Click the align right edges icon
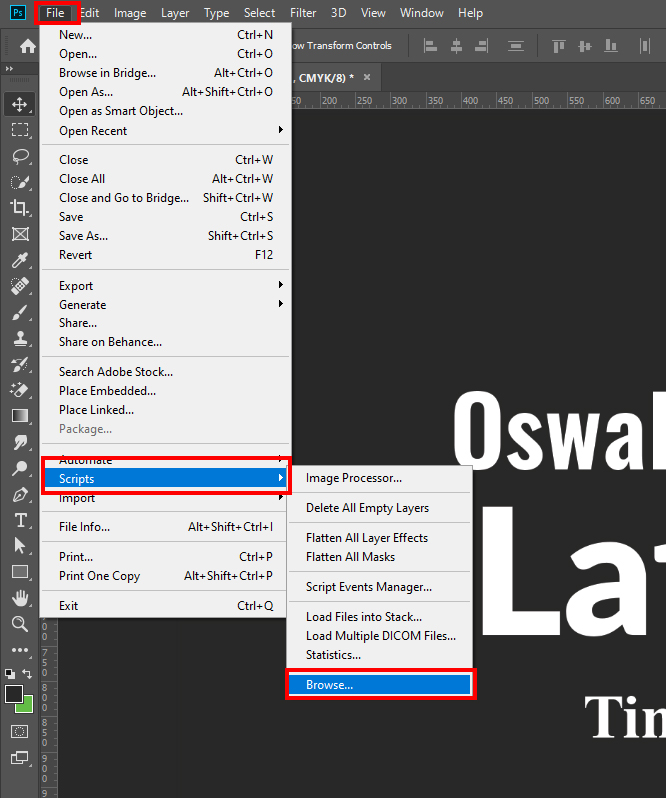 click(x=481, y=46)
